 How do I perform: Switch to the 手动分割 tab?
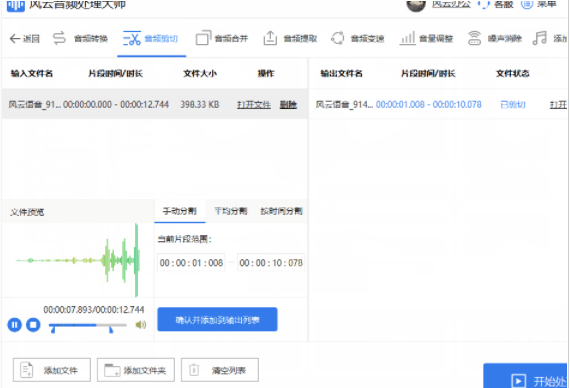tap(180, 211)
